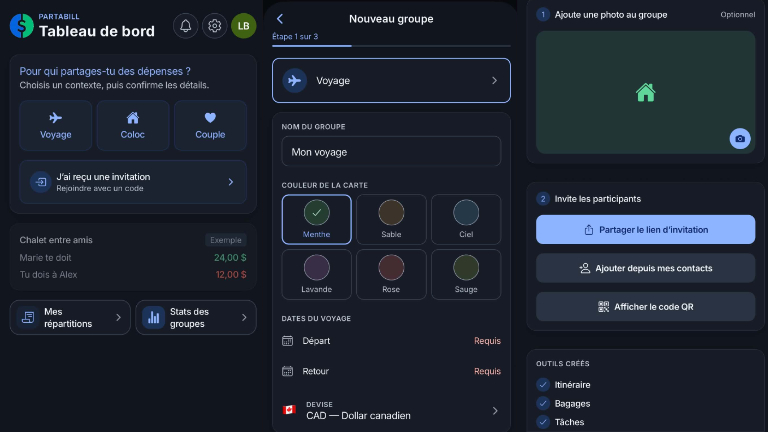
Task: Click Tu dois à Alex row
Action: pyautogui.click(x=133, y=275)
